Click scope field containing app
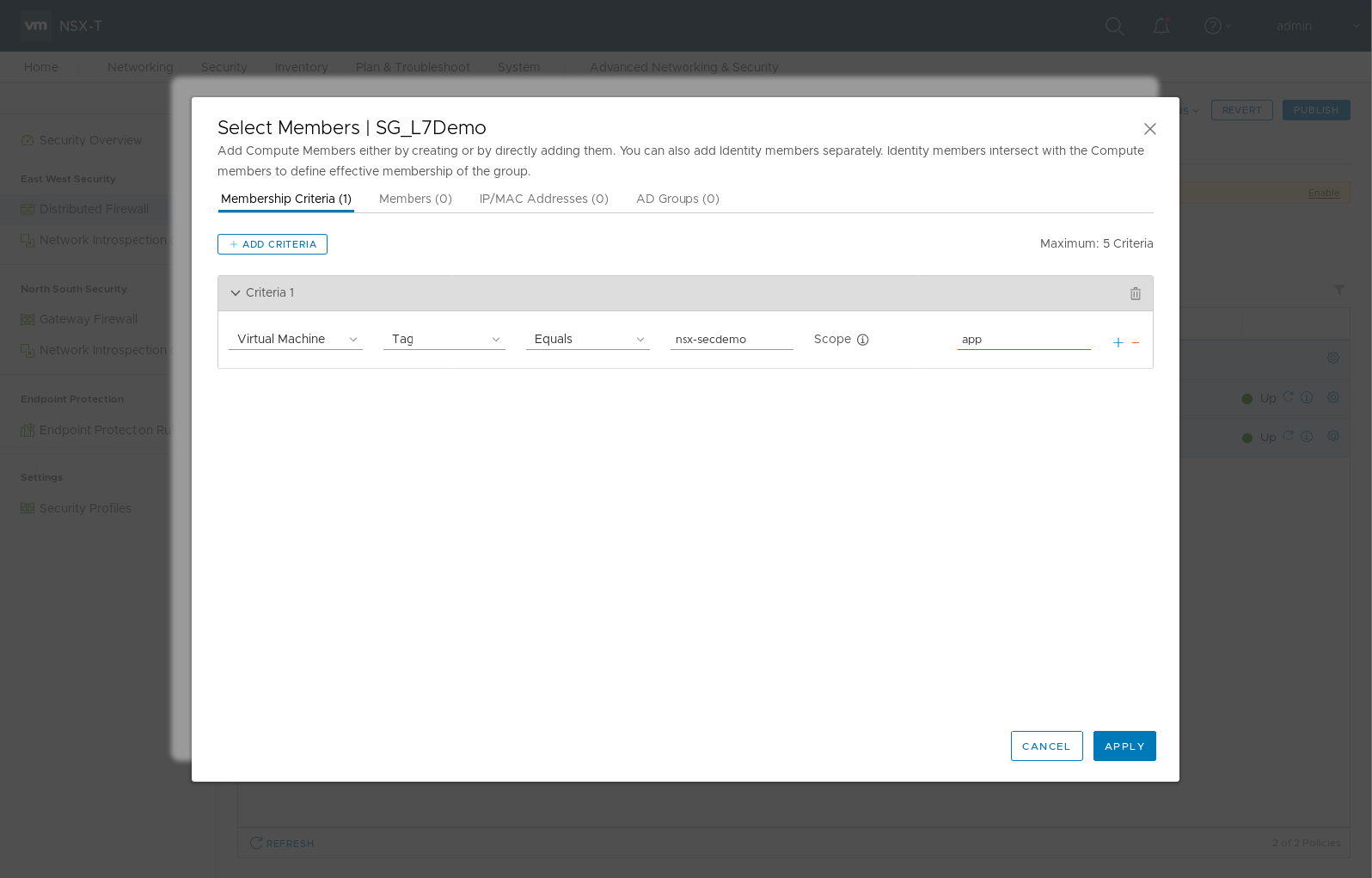Viewport: 1372px width, 878px height. pyautogui.click(x=1024, y=340)
